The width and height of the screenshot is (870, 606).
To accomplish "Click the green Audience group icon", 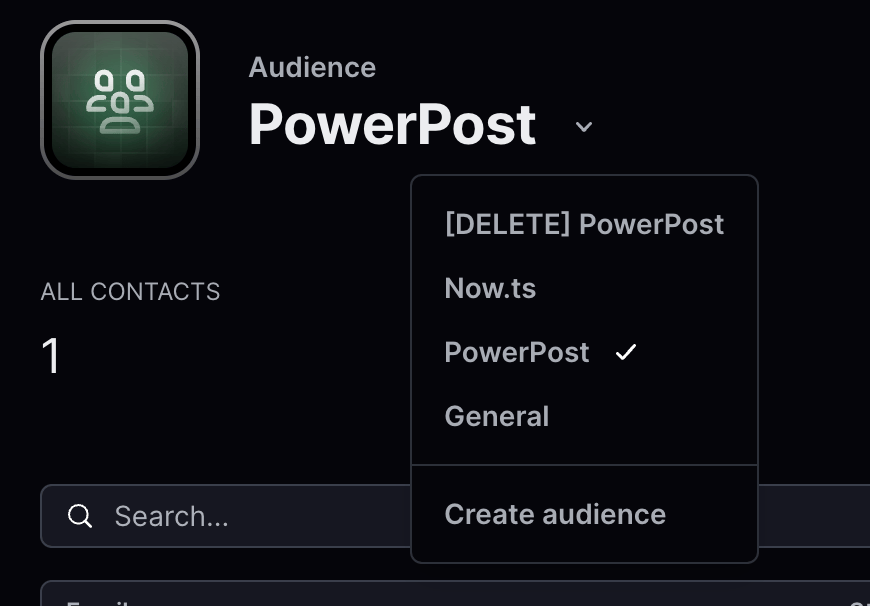I will click(120, 100).
